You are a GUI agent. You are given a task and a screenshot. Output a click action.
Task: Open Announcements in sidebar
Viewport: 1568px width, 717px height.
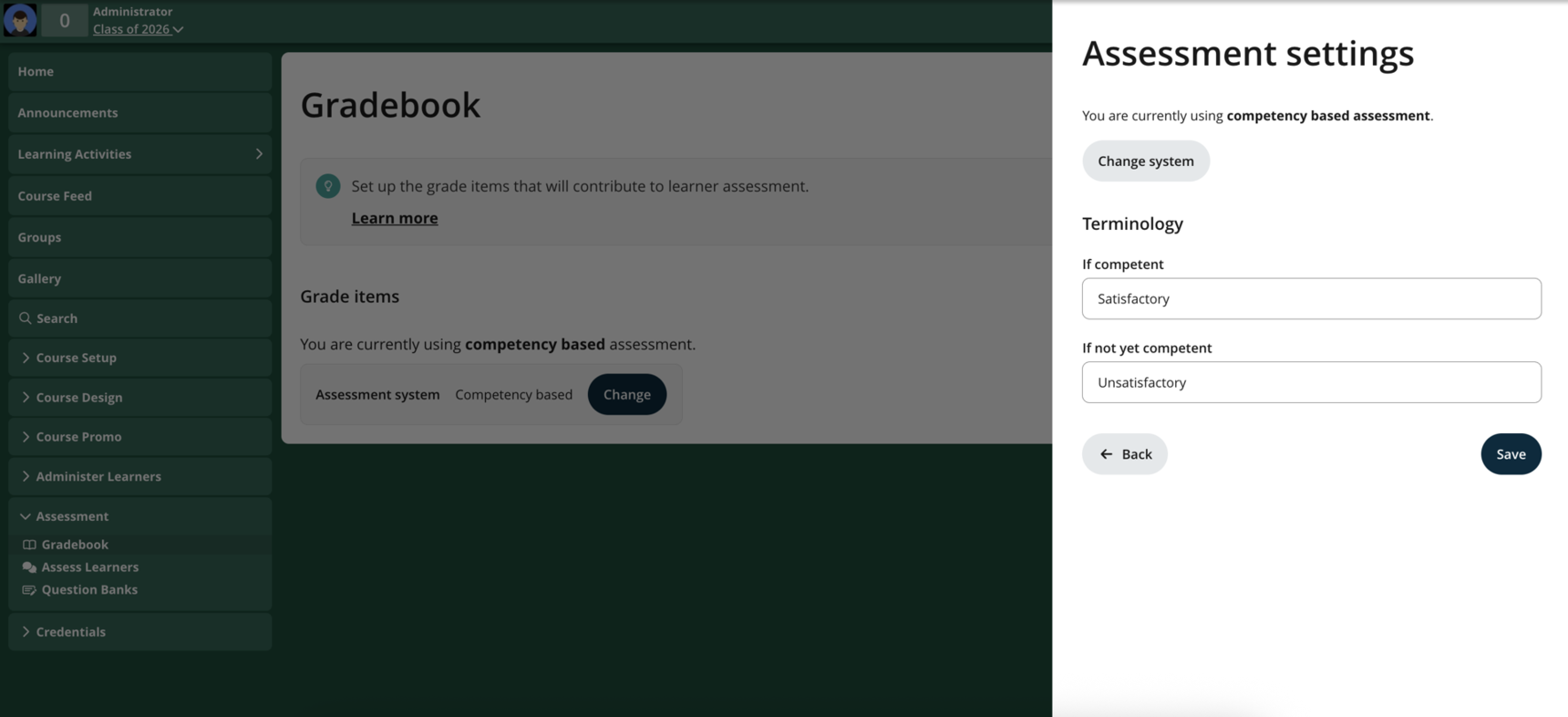pyautogui.click(x=140, y=113)
